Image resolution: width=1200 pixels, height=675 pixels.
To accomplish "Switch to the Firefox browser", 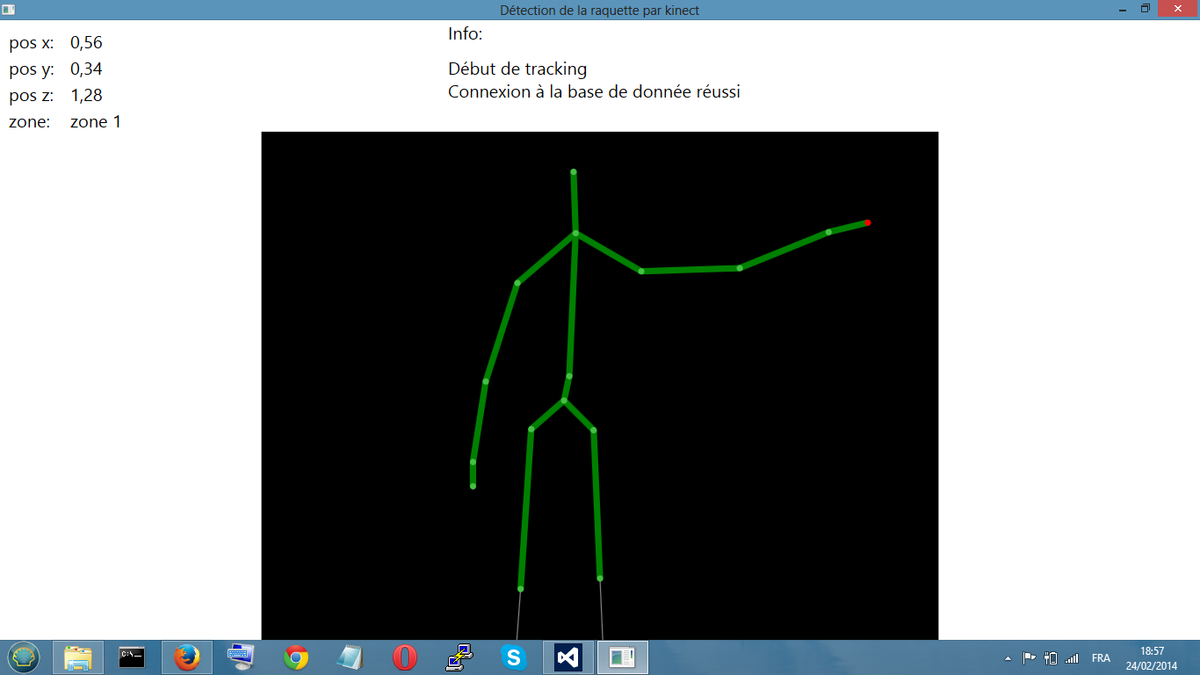I will pos(187,657).
